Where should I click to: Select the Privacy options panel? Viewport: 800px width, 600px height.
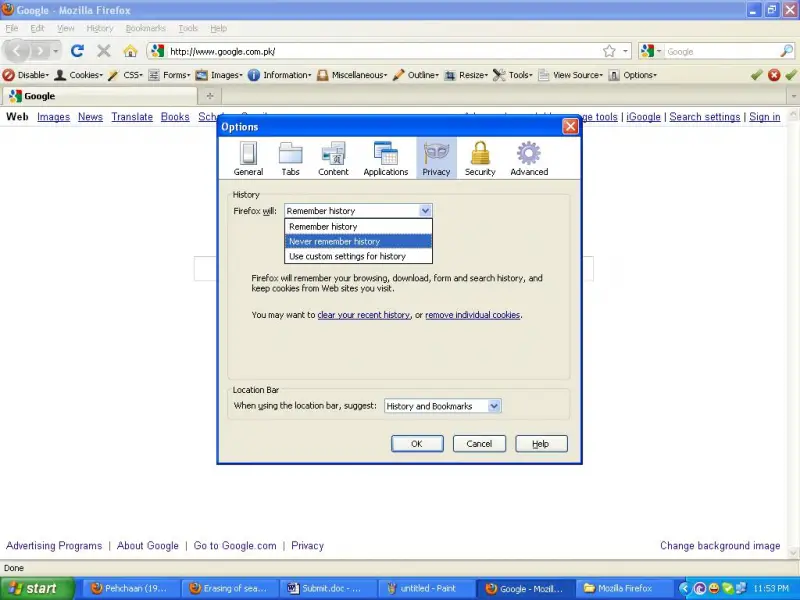pos(436,159)
